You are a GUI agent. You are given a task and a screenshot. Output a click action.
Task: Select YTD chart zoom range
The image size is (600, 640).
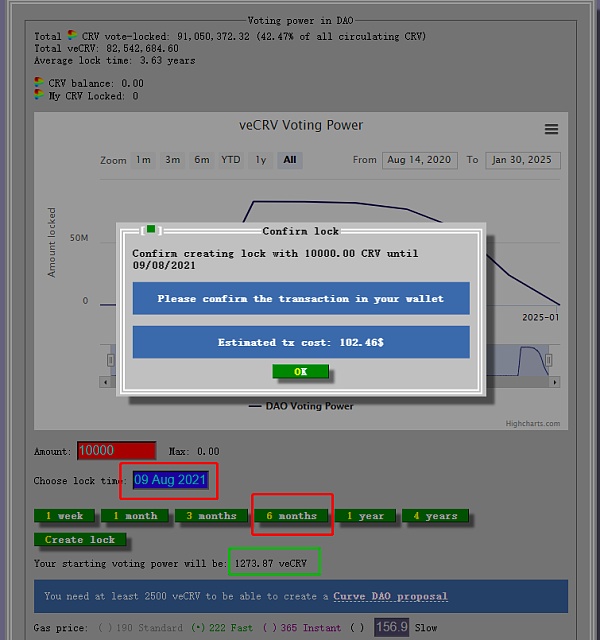click(231, 160)
